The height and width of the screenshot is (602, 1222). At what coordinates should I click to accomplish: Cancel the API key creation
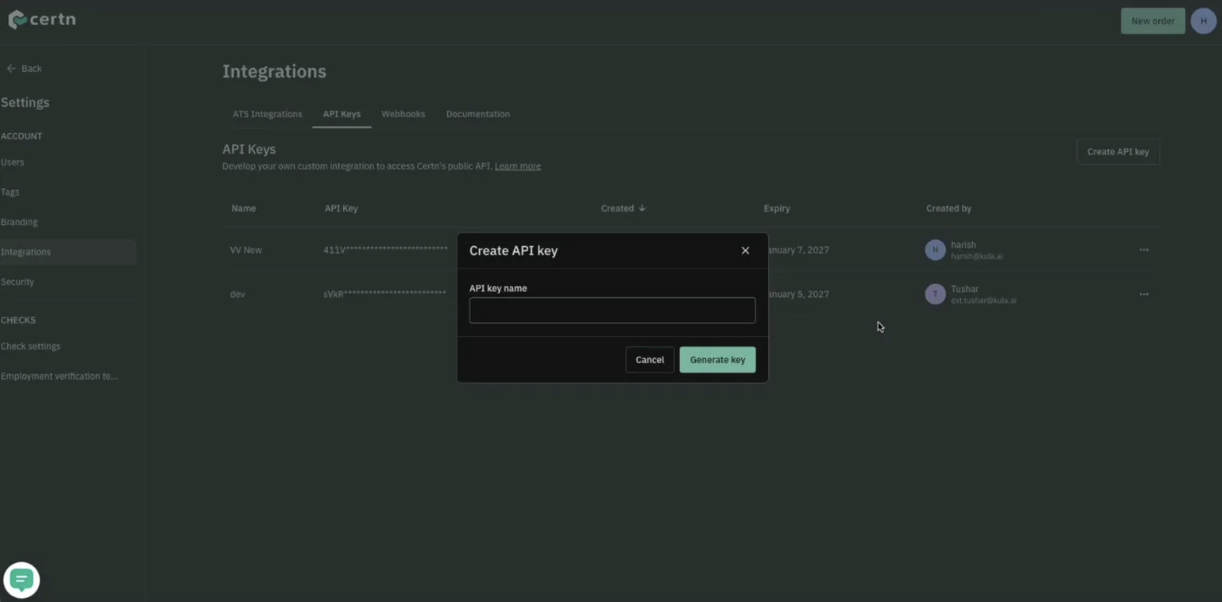click(649, 360)
